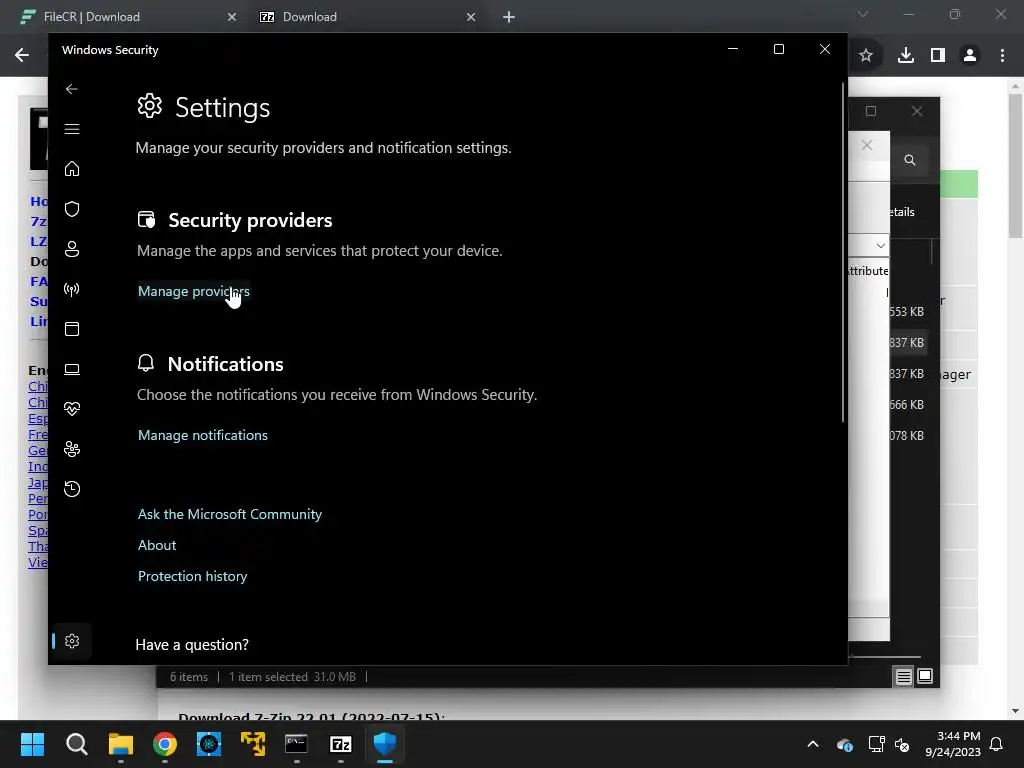
Task: Open Account protection person icon
Action: 72,249
